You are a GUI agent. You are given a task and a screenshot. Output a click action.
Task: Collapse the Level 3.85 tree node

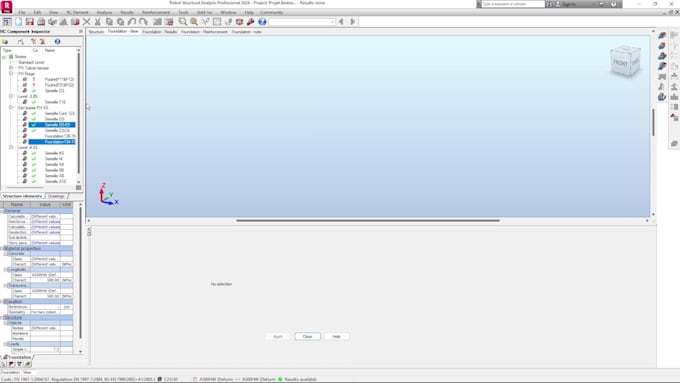tap(11, 96)
